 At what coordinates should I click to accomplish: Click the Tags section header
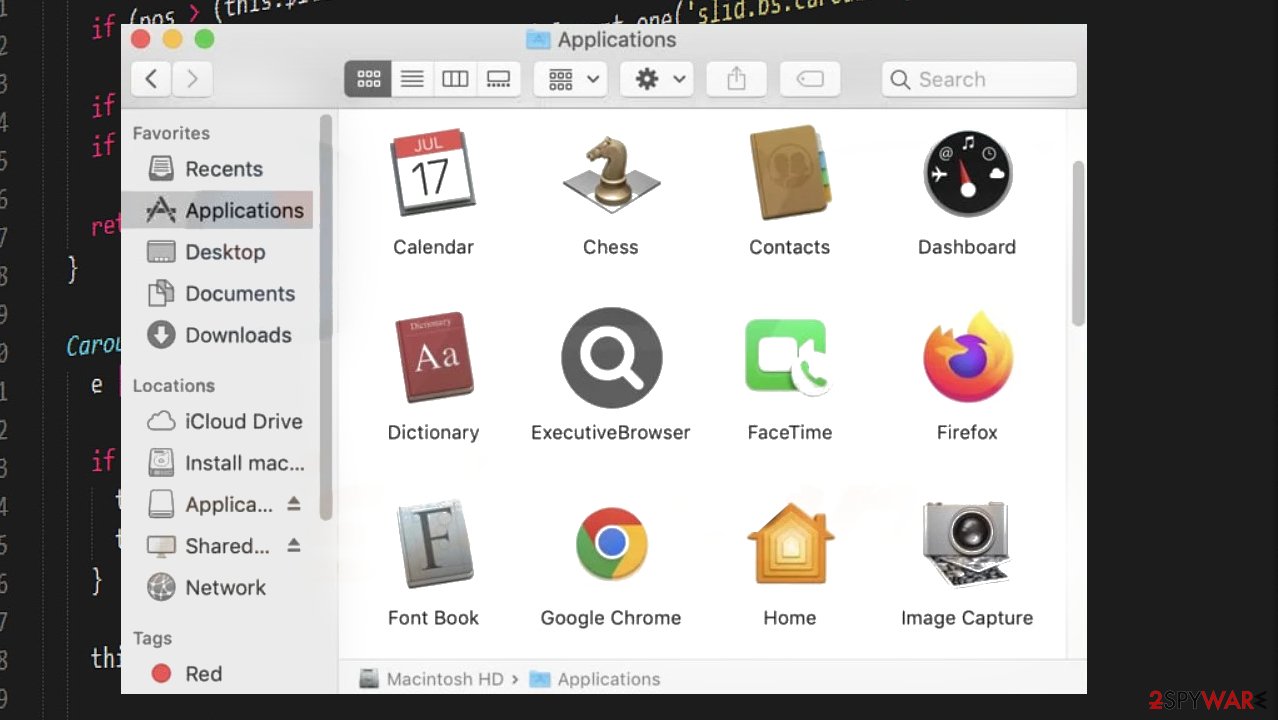coord(152,638)
